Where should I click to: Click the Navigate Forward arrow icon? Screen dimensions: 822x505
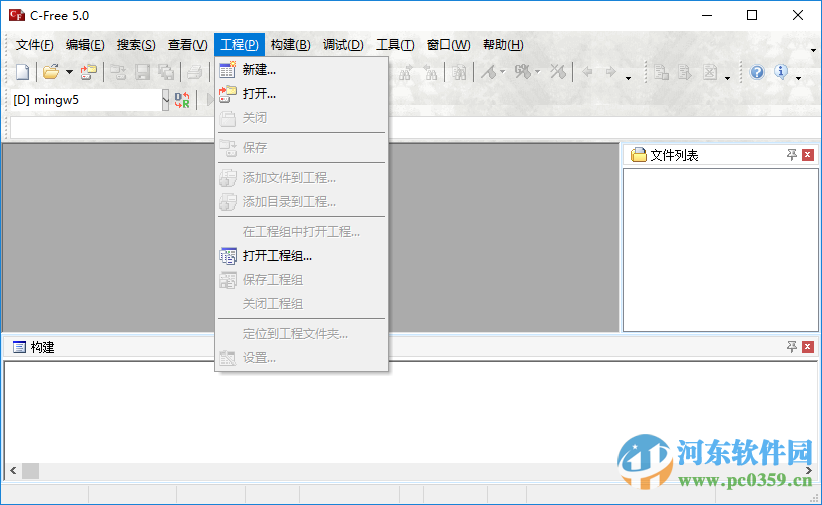(611, 72)
